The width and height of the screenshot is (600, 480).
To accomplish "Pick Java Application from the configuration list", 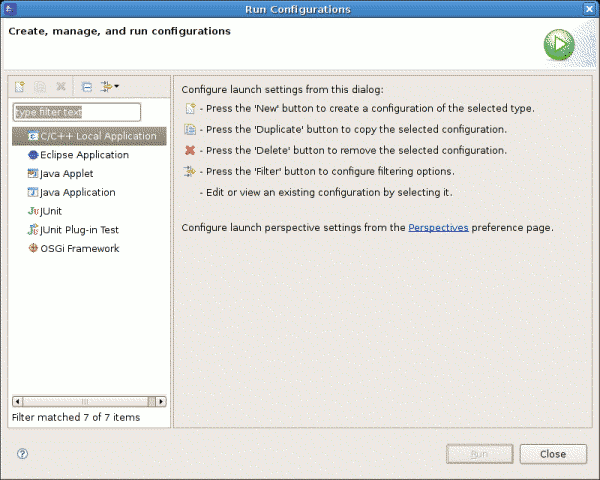I will click(x=77, y=192).
